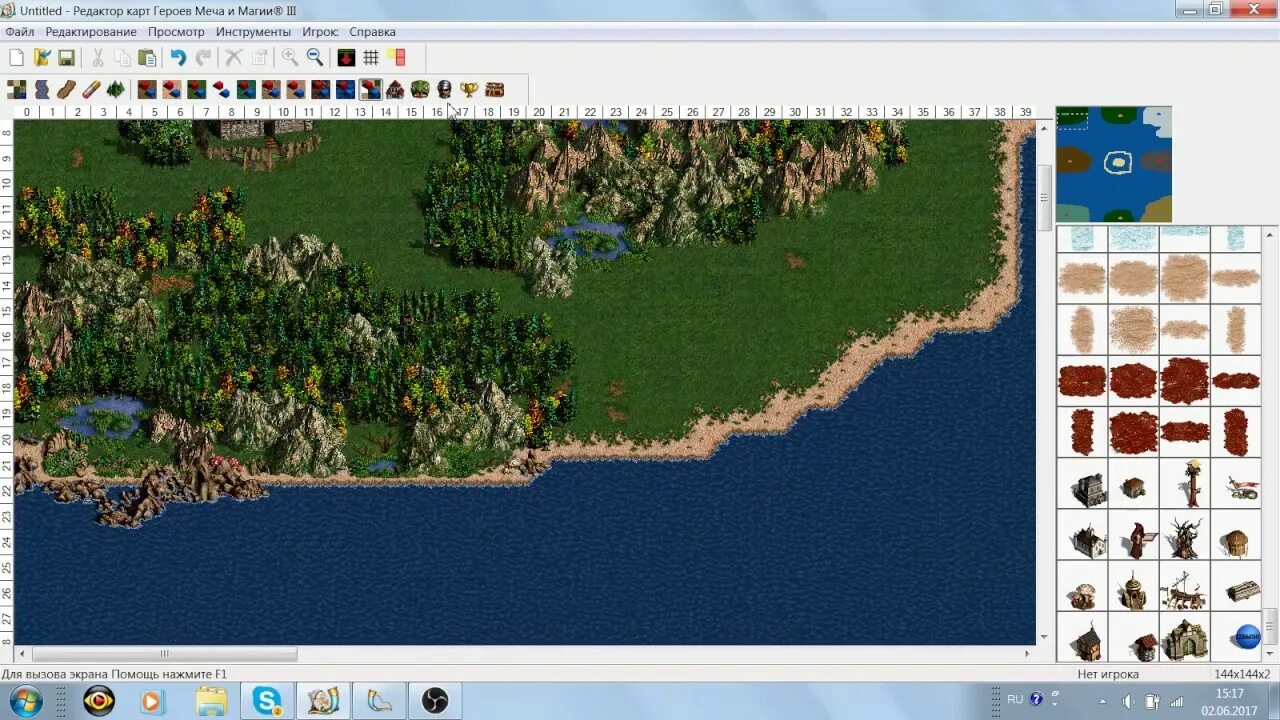Image resolution: width=1280 pixels, height=720 pixels.
Task: Select the trees obstacle tool
Action: coord(116,89)
